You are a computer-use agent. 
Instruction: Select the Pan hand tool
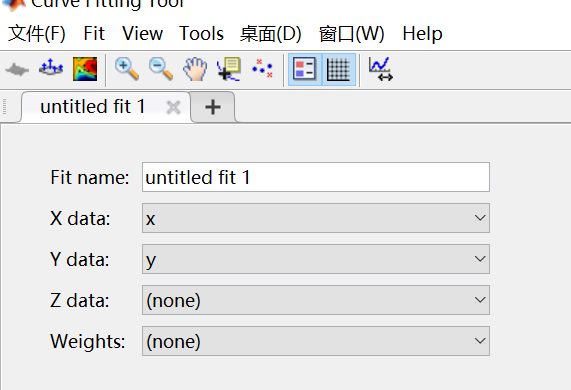point(195,69)
